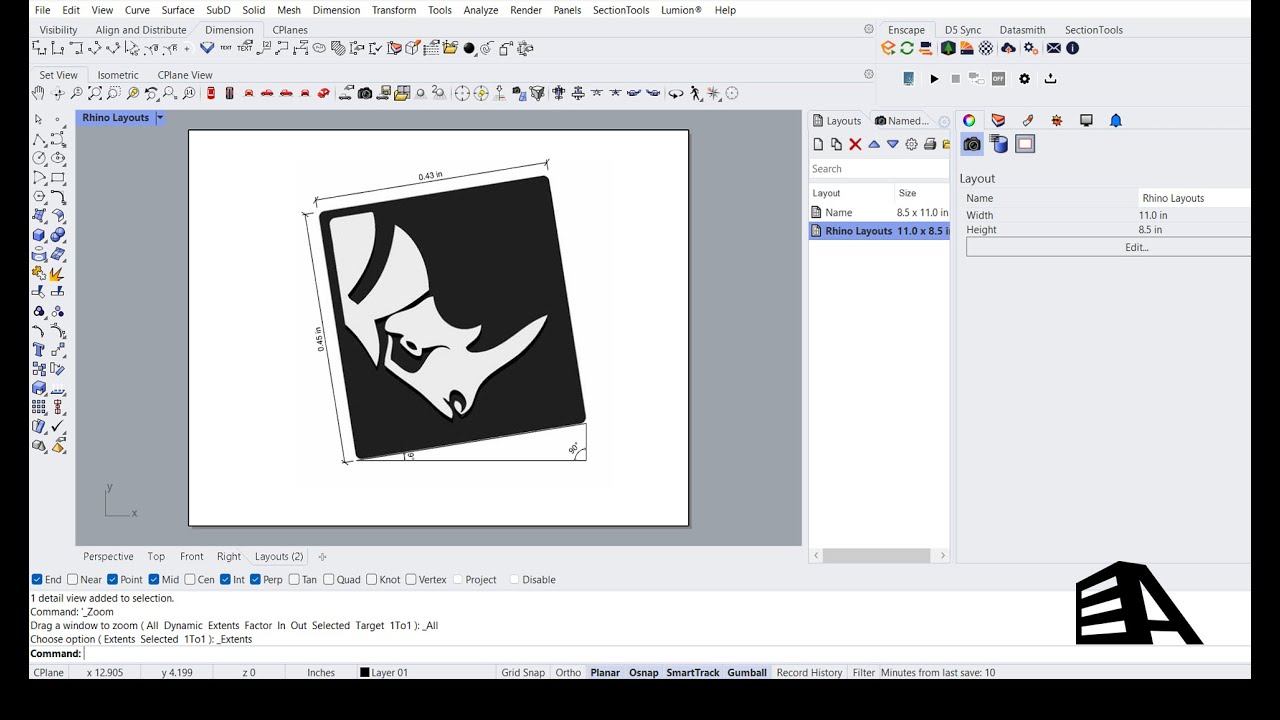This screenshot has height=720, width=1280.
Task: Open the D5 Sync toolbar tab
Action: click(x=963, y=30)
